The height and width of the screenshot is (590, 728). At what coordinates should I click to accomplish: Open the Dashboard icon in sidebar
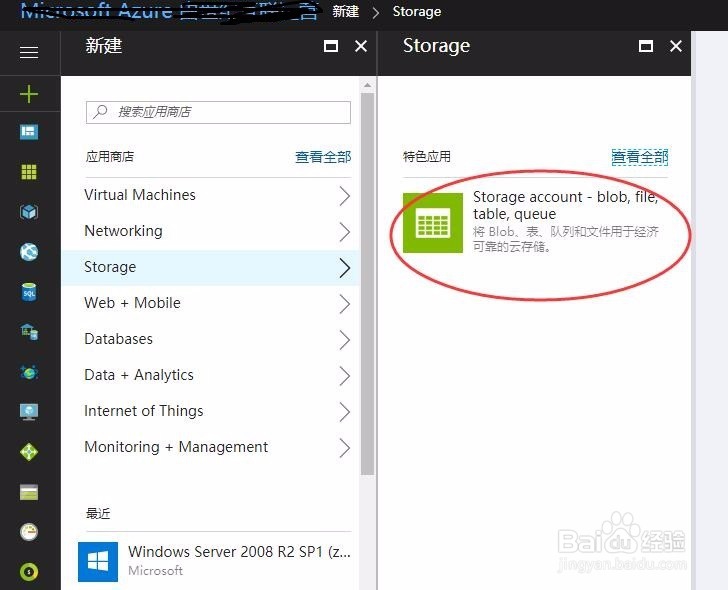(29, 132)
